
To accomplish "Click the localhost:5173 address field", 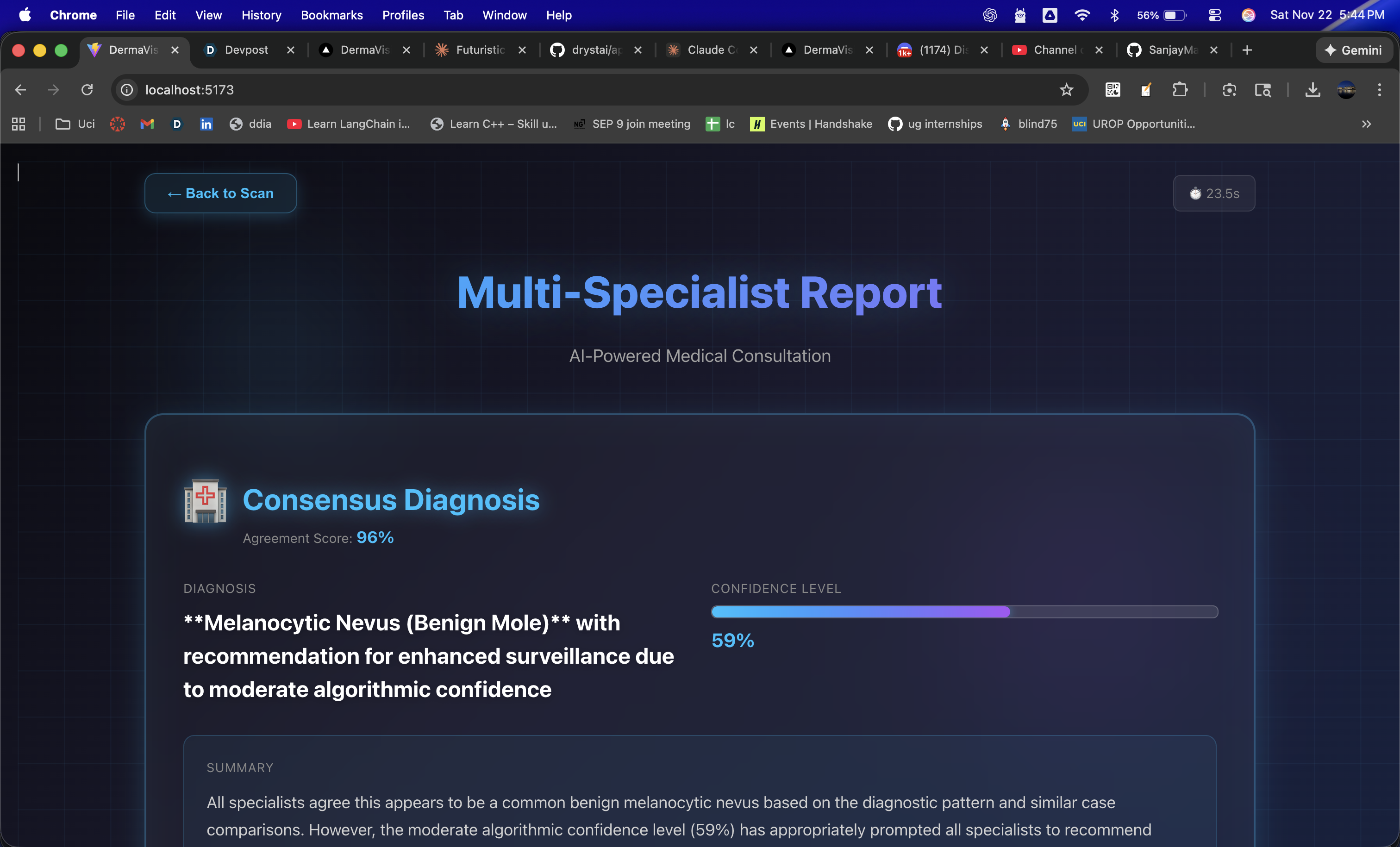I will 190,90.
